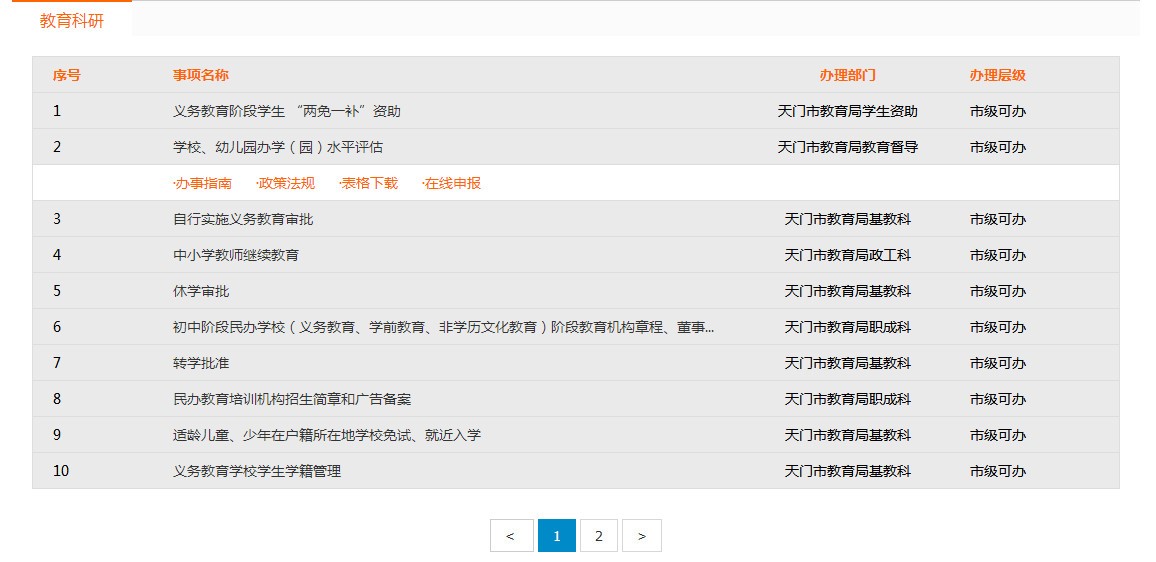
Task: Select item 初中阶段民办学校 章程、董事...
Action: pos(443,328)
